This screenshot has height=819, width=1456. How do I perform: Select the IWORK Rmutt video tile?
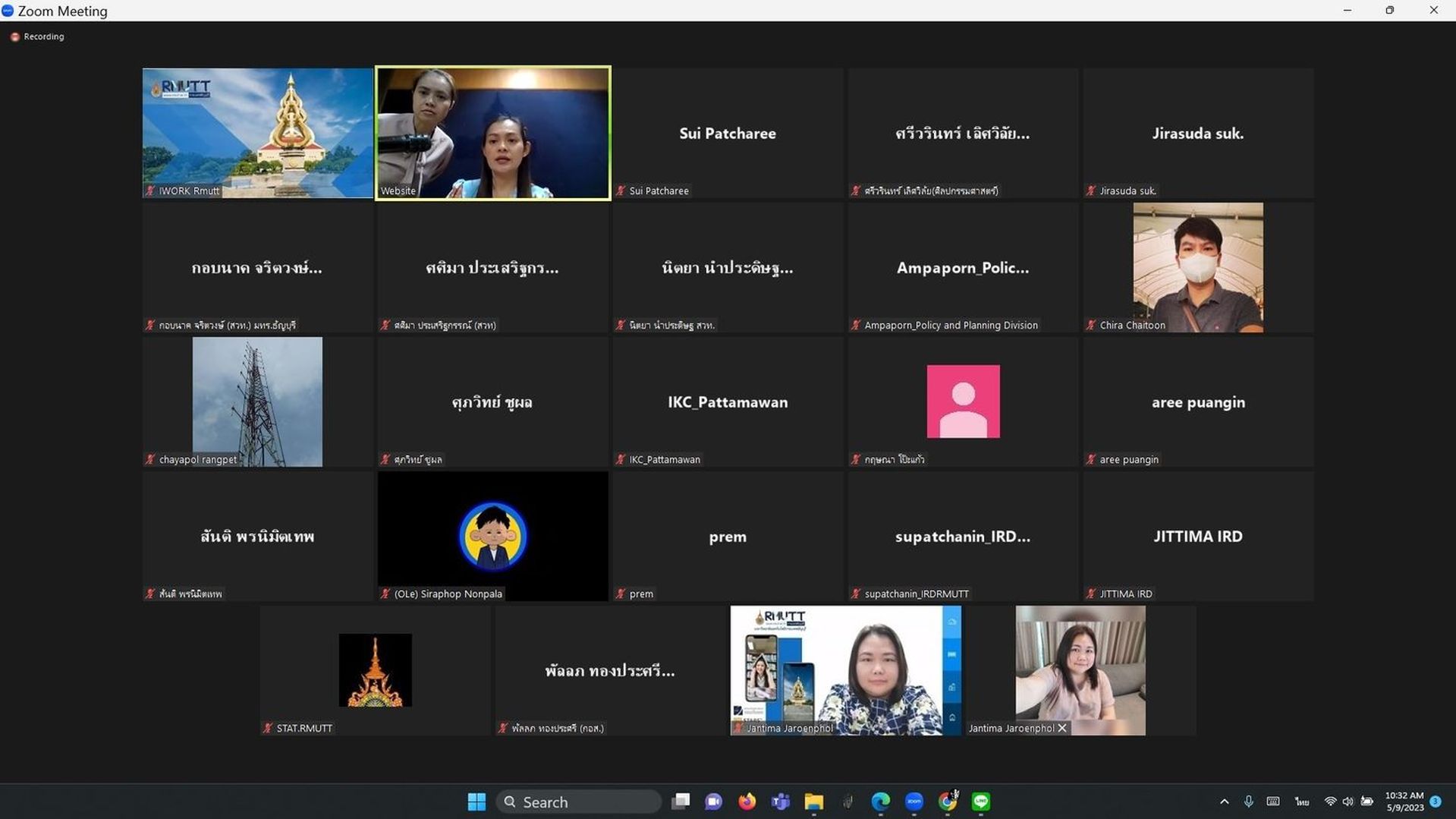pos(257,133)
